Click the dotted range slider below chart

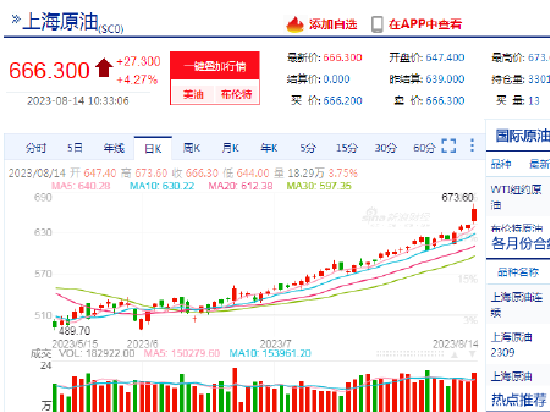point(410,354)
